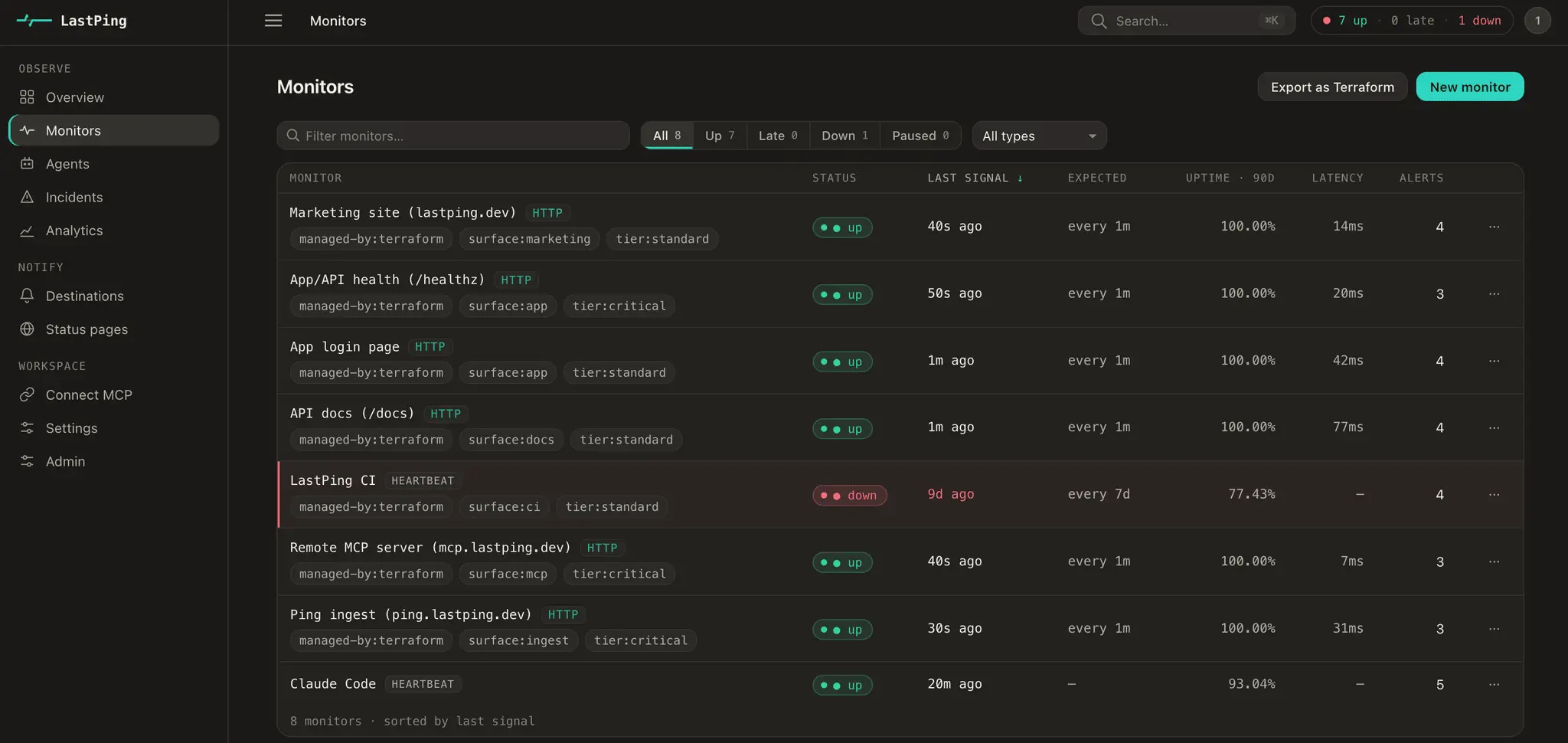Screen dimensions: 1568x743
Task: Click the HEARTBEAT label on Claude Code row
Action: click(x=423, y=684)
